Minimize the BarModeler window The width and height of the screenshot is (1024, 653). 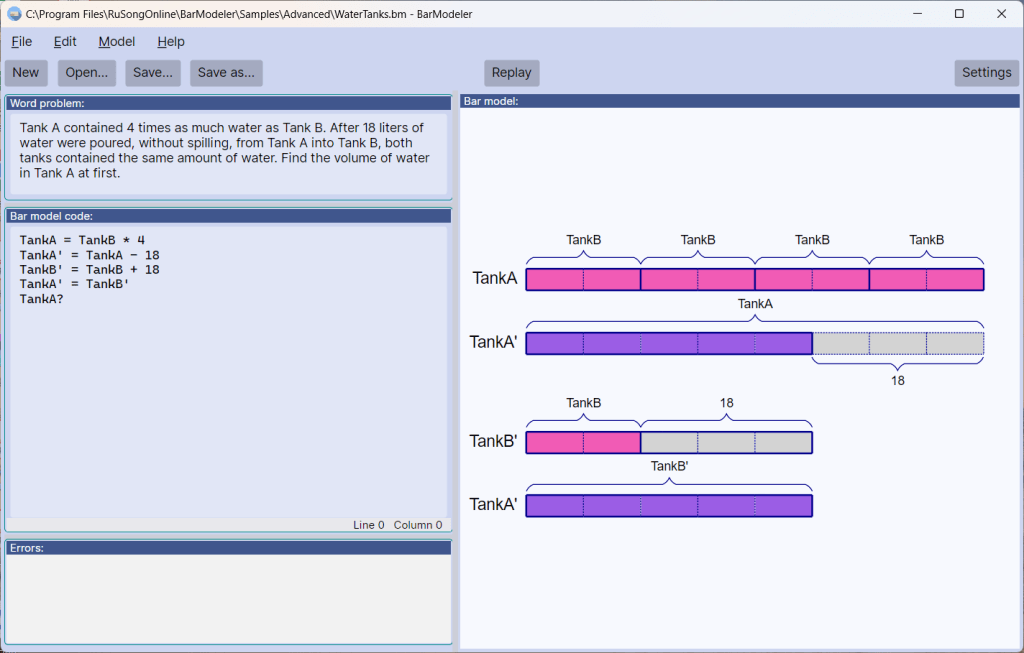coord(914,14)
